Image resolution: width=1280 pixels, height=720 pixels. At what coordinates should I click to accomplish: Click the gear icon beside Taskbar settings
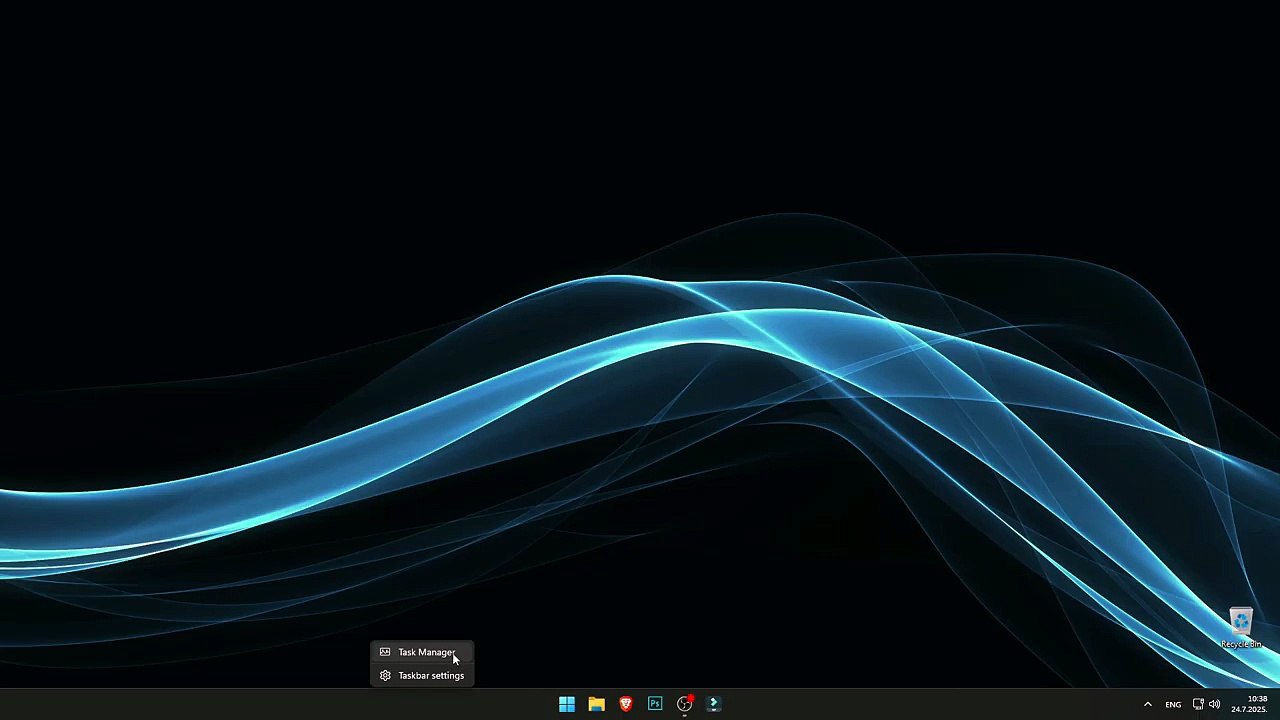tap(385, 676)
